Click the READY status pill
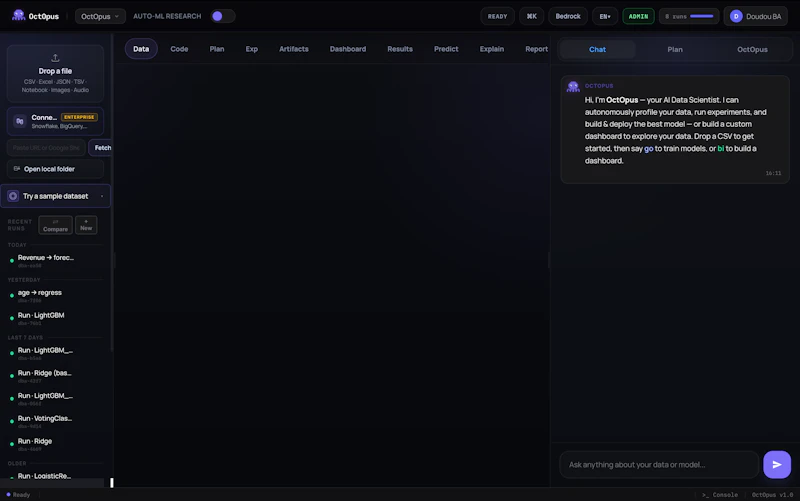The width and height of the screenshot is (800, 501). (x=497, y=16)
